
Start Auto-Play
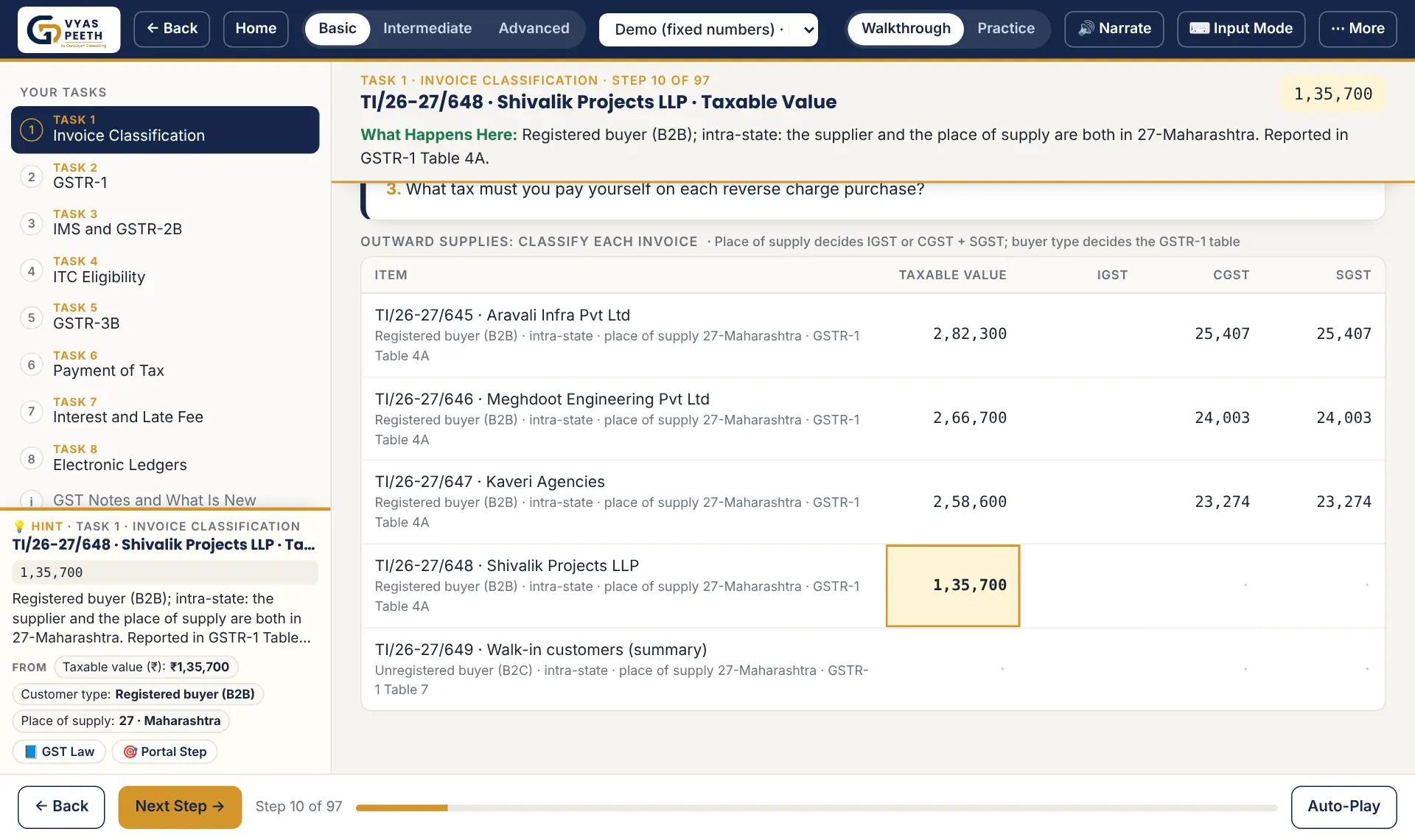(1344, 807)
